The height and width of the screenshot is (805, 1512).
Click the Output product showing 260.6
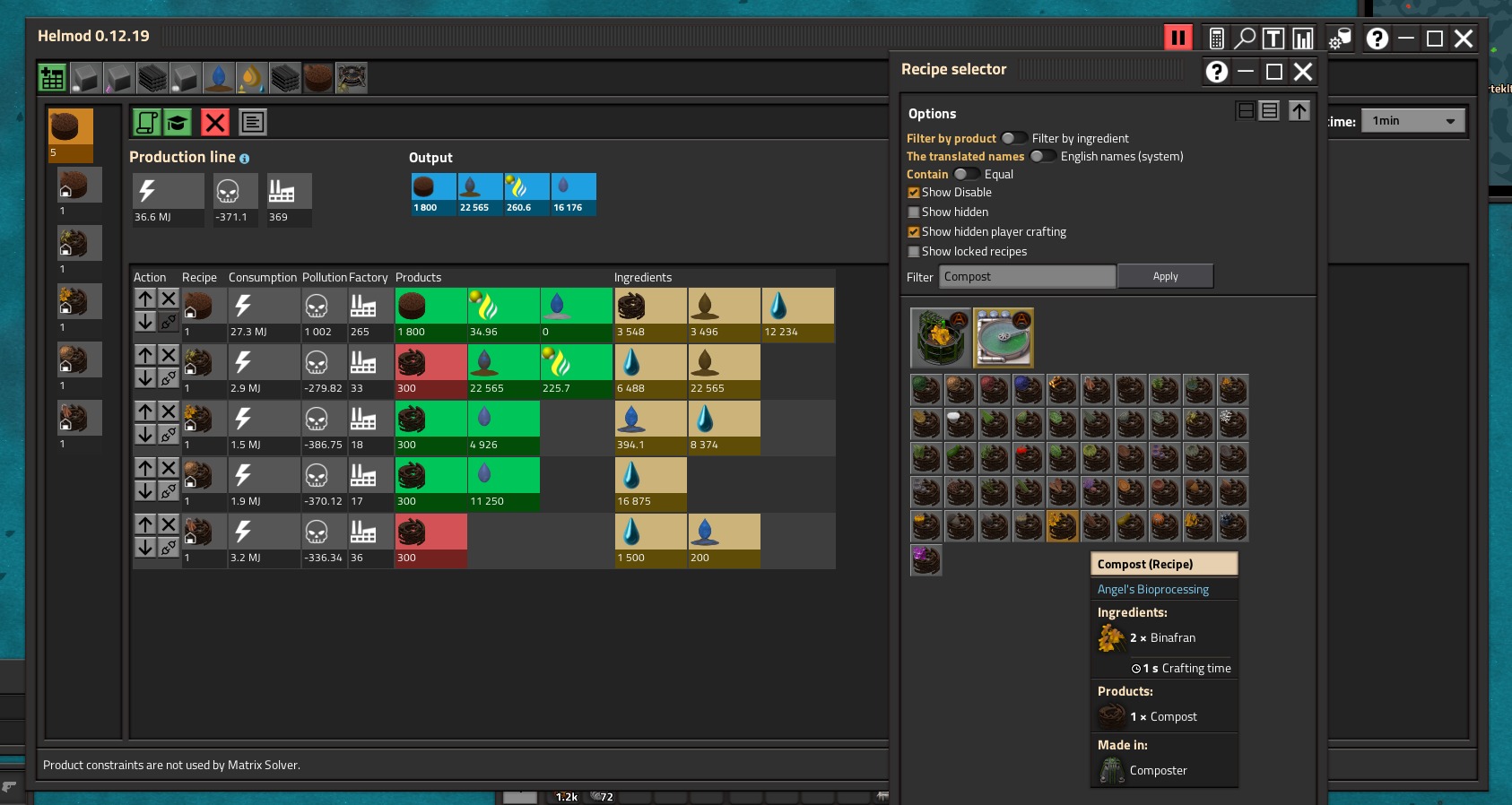(x=527, y=195)
